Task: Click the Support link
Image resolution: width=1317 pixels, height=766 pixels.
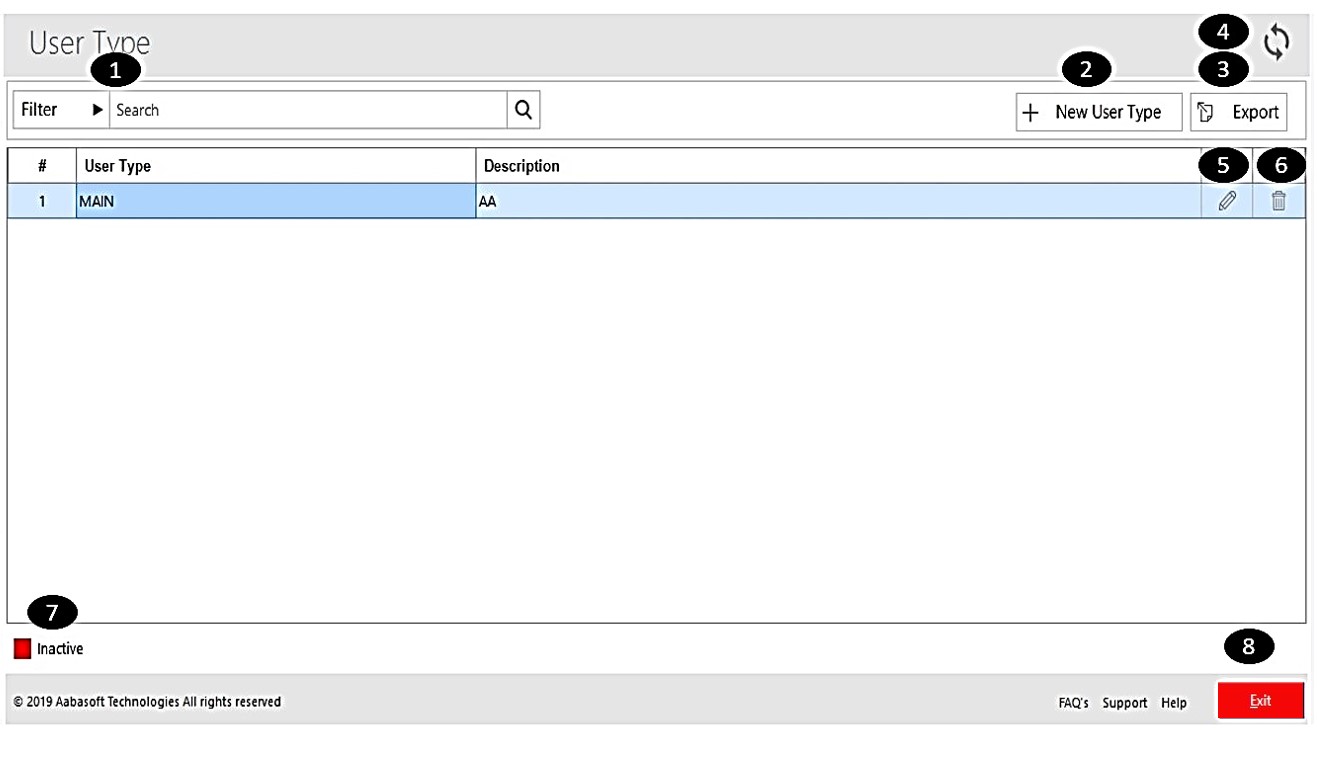Action: [x=1124, y=702]
